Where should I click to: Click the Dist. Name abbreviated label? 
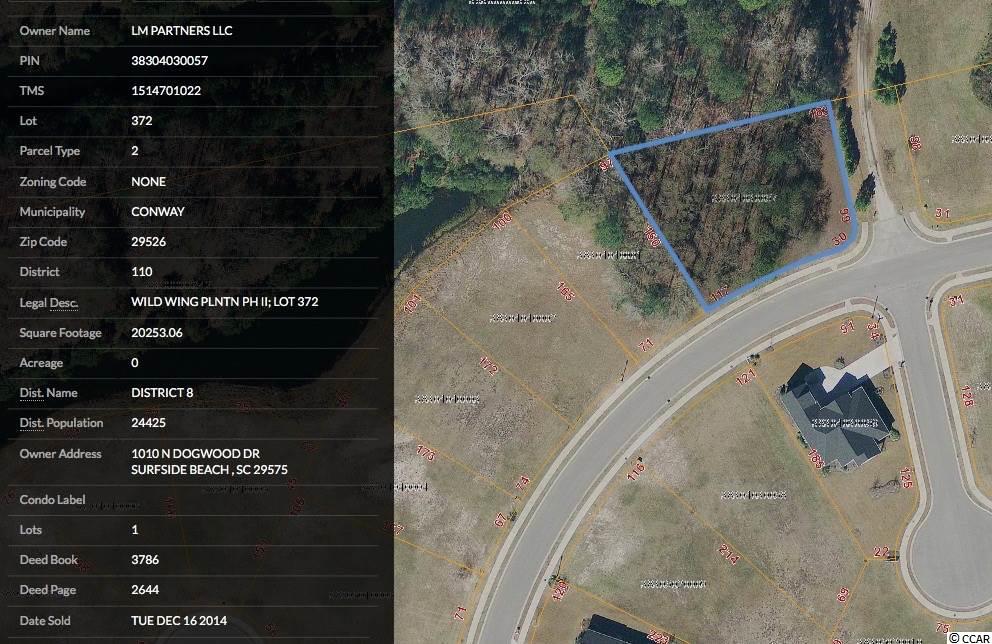tap(48, 393)
